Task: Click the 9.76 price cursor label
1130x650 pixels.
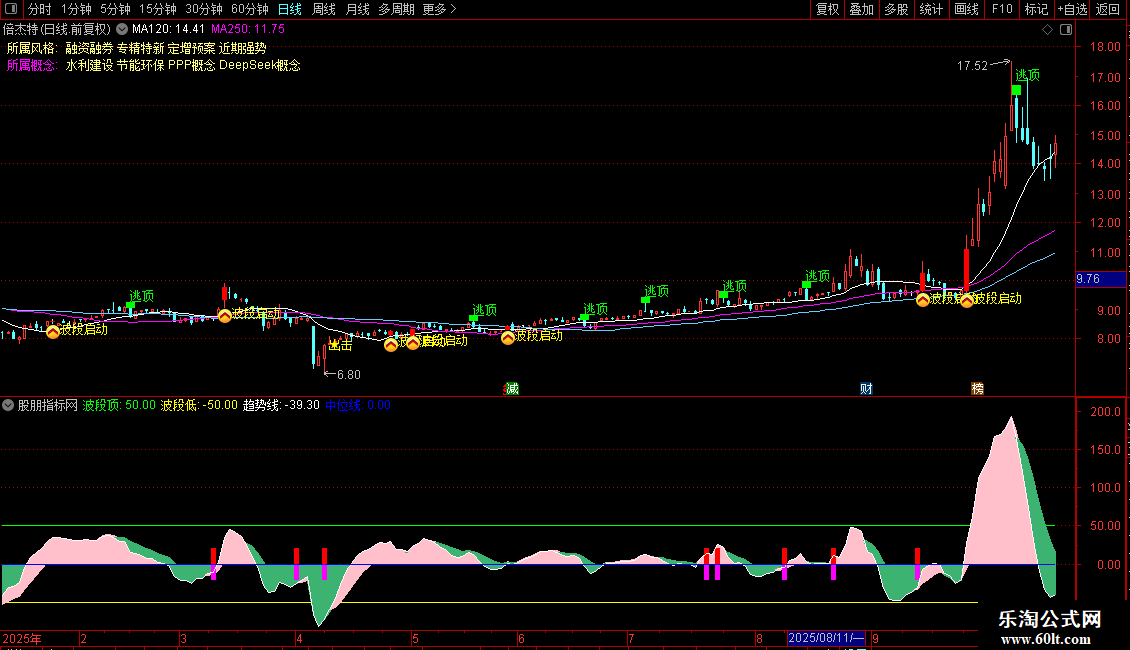Action: pos(1100,279)
